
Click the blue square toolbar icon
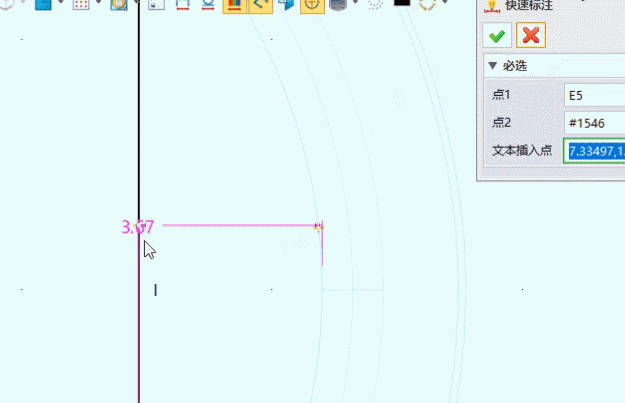(43, 4)
